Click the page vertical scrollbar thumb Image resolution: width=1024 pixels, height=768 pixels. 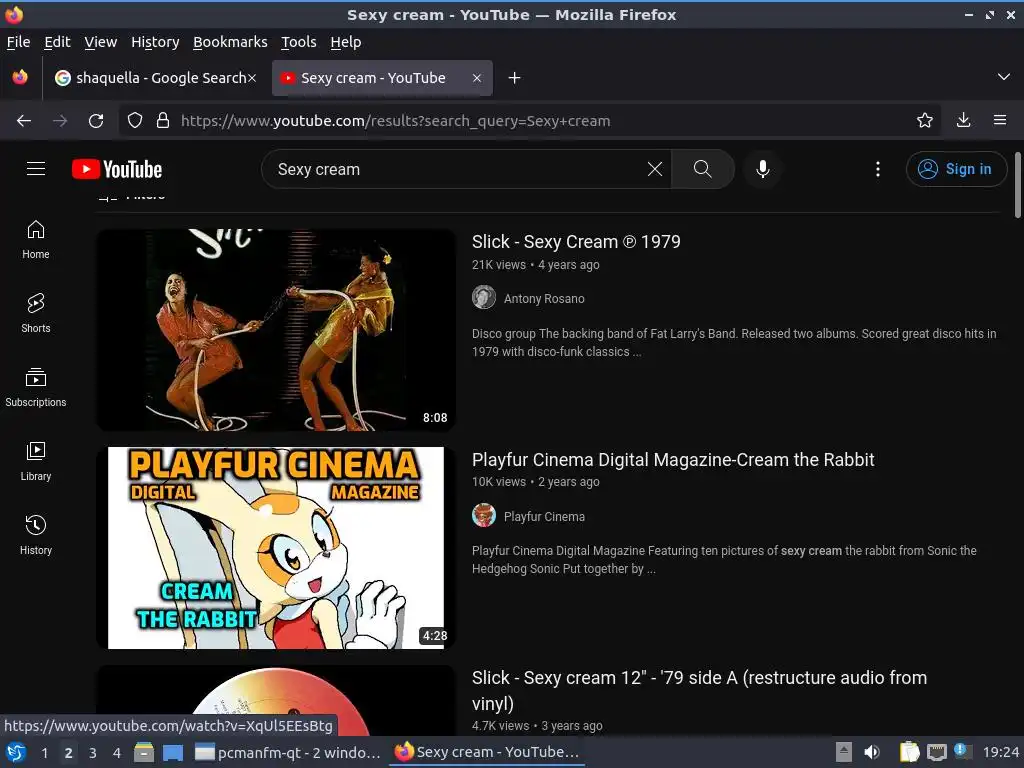(1017, 185)
